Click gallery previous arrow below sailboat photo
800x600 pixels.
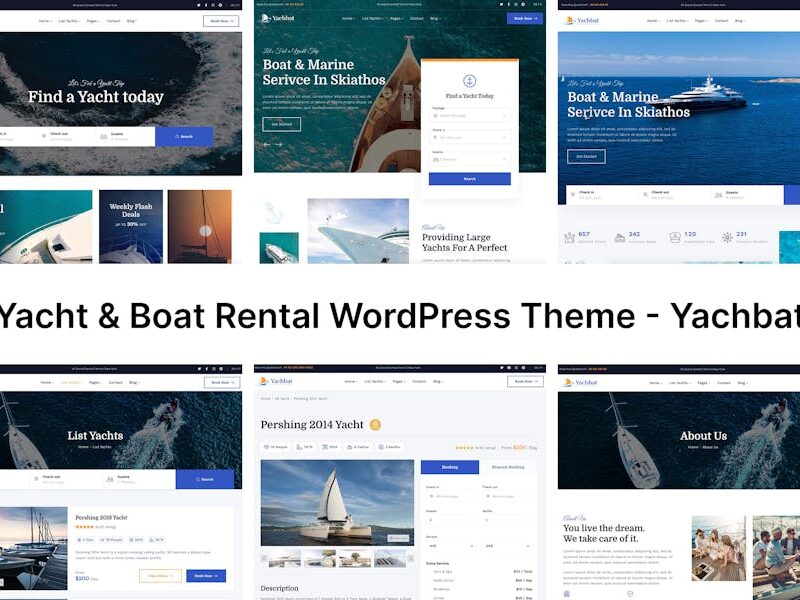click(x=264, y=558)
